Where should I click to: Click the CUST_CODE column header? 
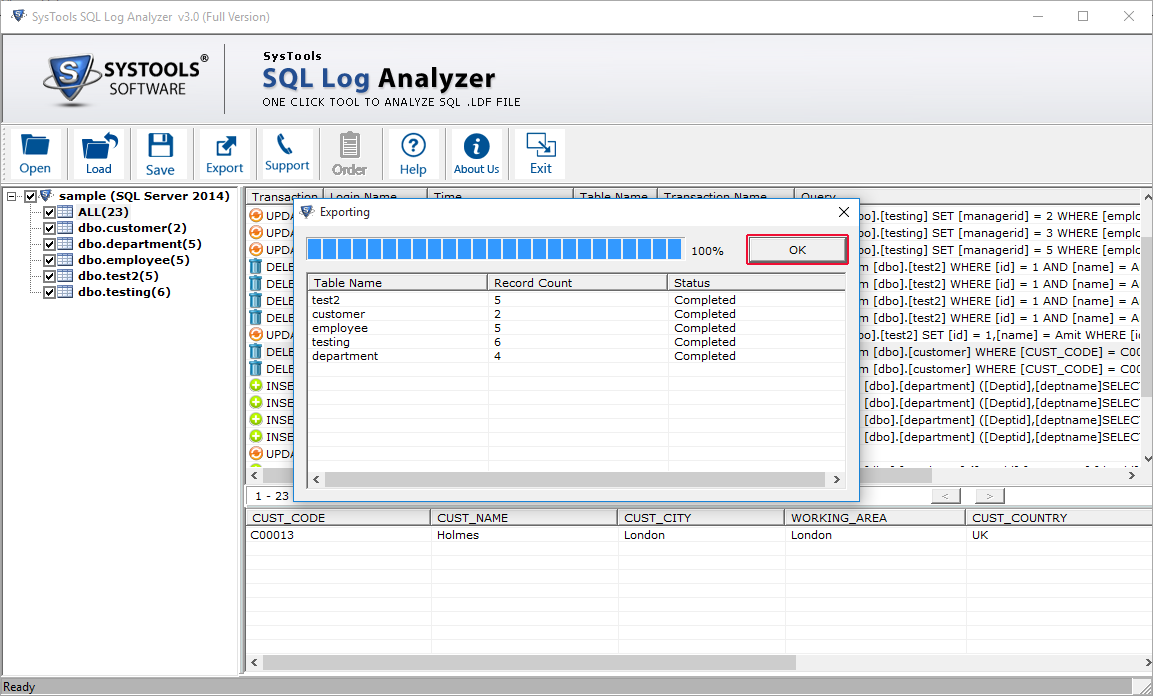pos(338,517)
